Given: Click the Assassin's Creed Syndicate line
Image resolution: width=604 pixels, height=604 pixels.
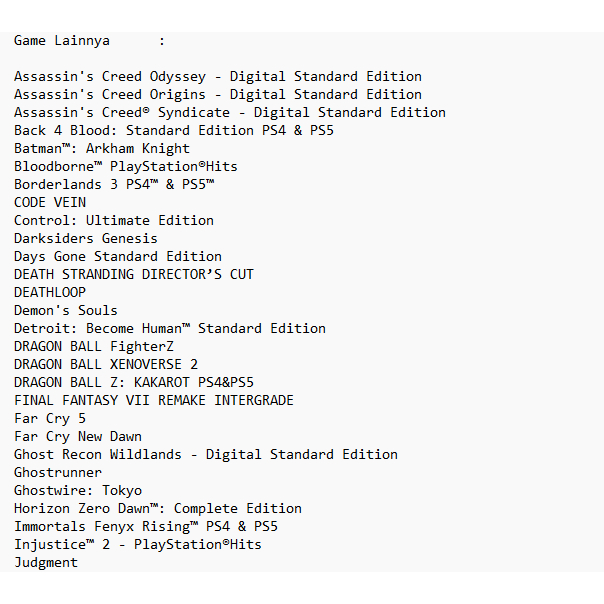Looking at the screenshot, I should 230,113.
